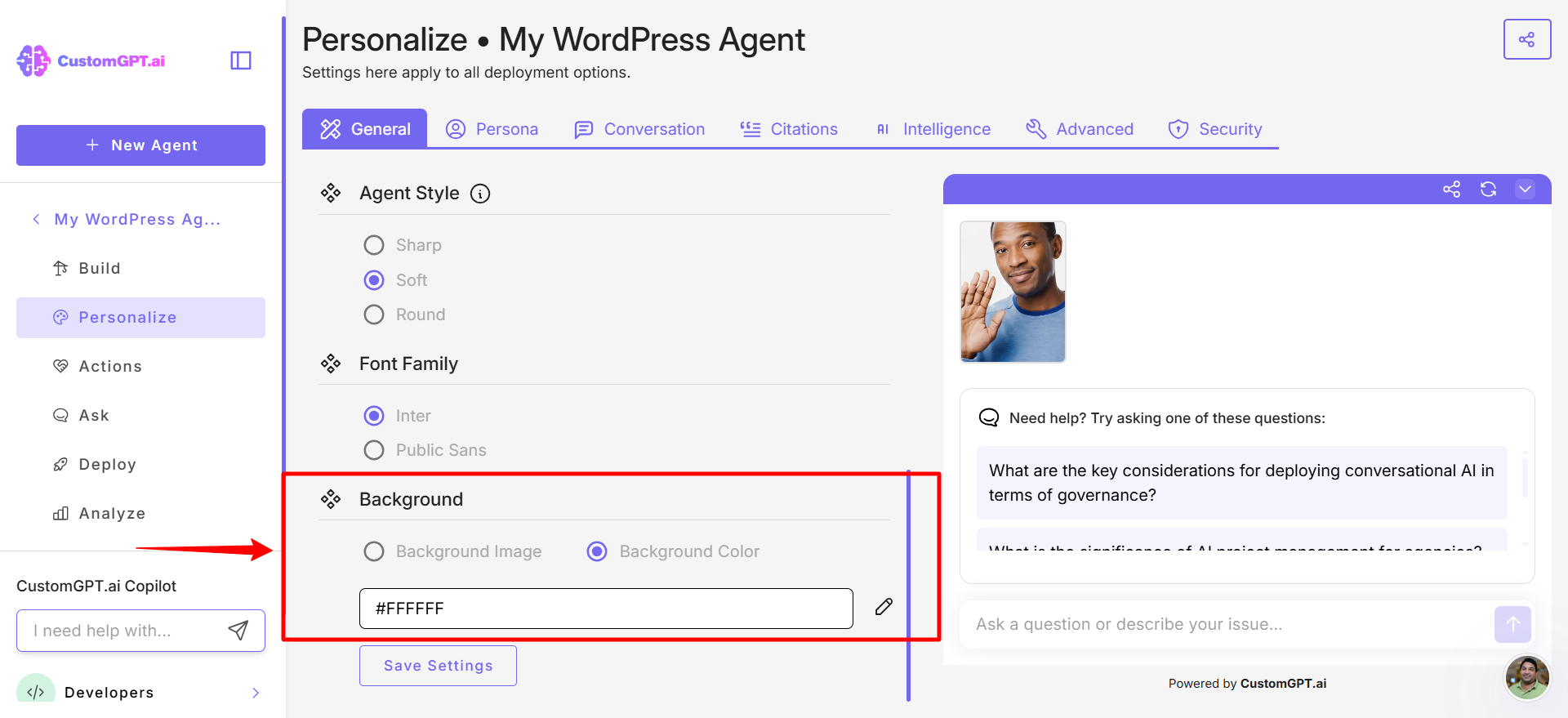Switch to the Security tab

coord(1215,129)
